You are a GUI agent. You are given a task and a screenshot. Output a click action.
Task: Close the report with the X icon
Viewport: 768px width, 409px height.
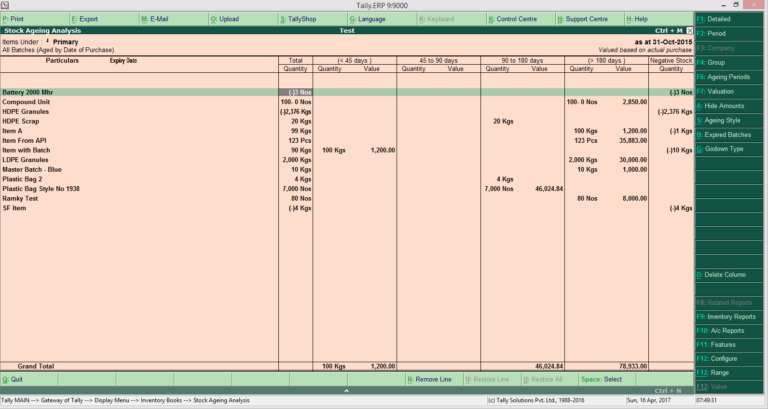[689, 31]
